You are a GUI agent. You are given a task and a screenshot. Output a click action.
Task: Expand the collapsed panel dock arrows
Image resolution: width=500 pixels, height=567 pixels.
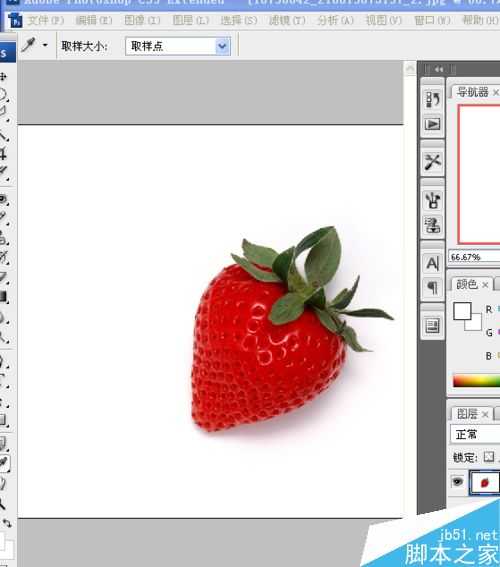[x=439, y=69]
